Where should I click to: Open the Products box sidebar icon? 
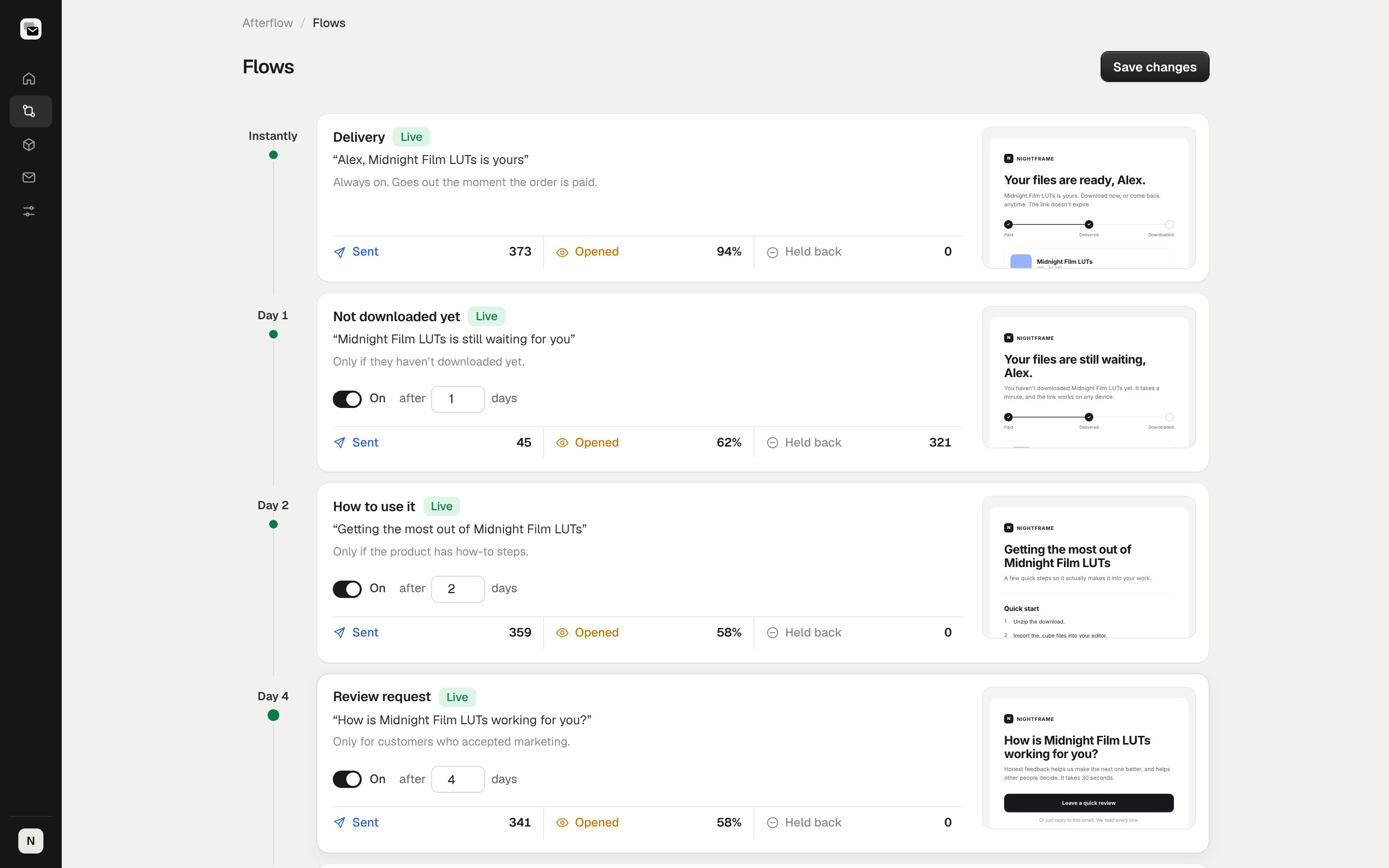coord(29,145)
